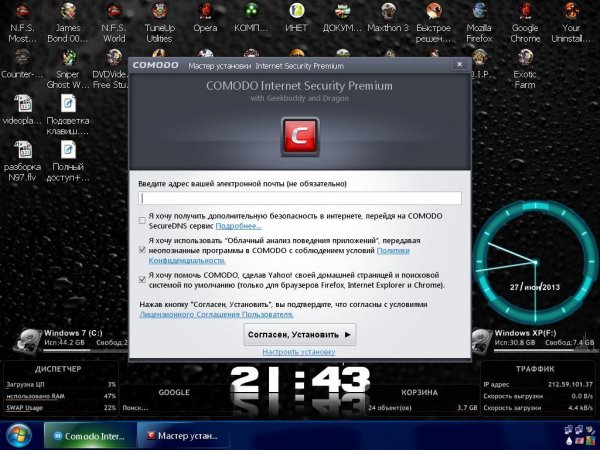Open DVDVideo Free Studio desktop icon
The width and height of the screenshot is (600, 450).
click(x=114, y=57)
